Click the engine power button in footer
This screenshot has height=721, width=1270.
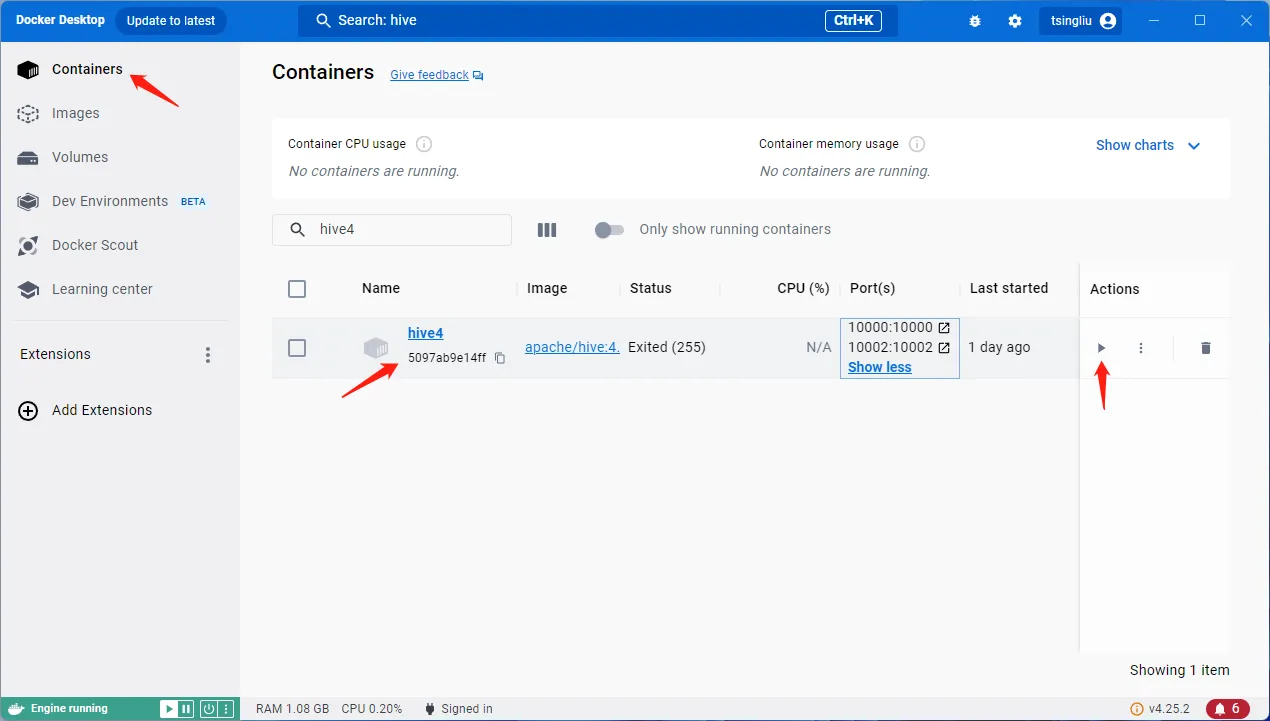[x=209, y=709]
